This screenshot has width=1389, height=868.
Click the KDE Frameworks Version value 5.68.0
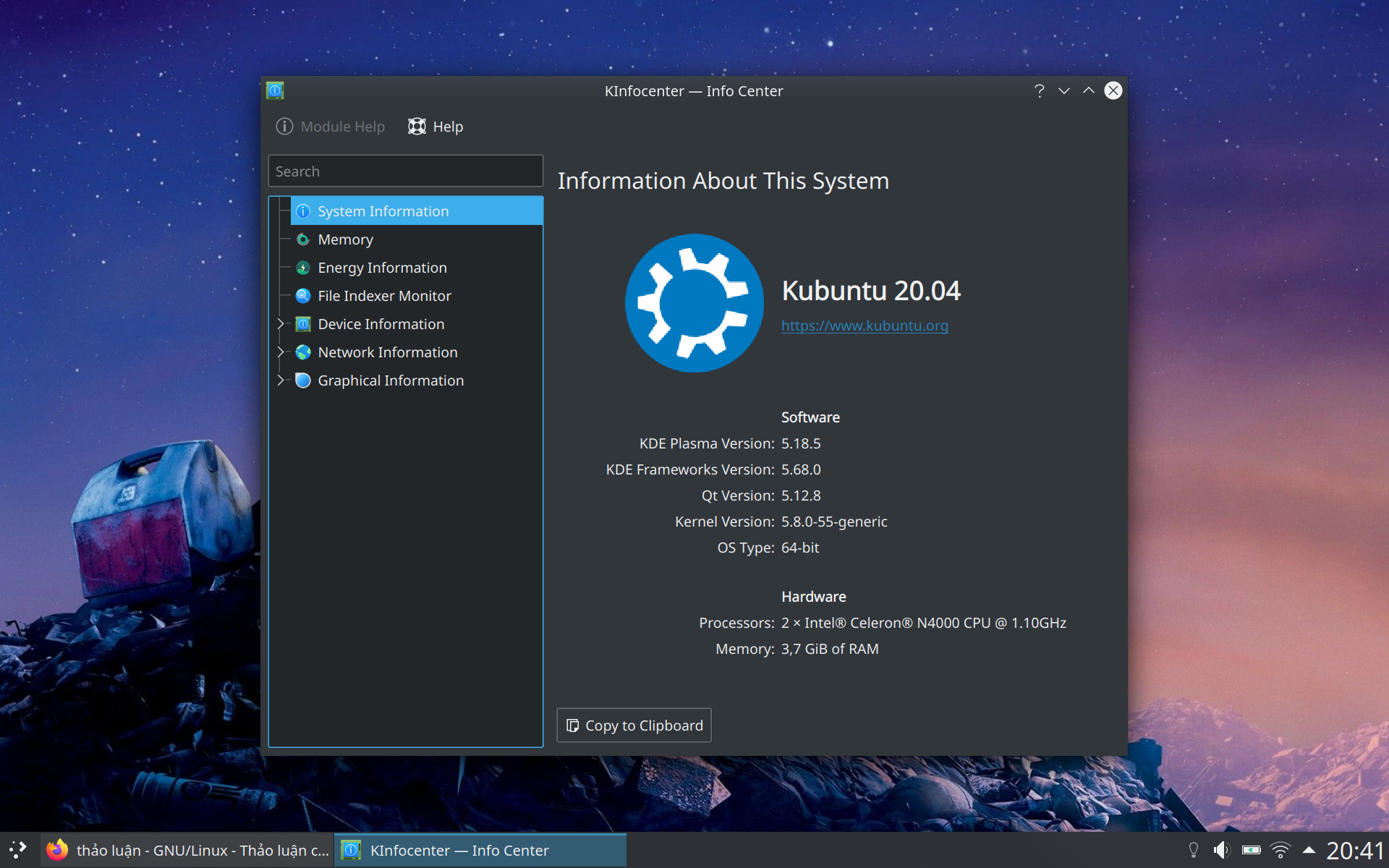point(801,469)
